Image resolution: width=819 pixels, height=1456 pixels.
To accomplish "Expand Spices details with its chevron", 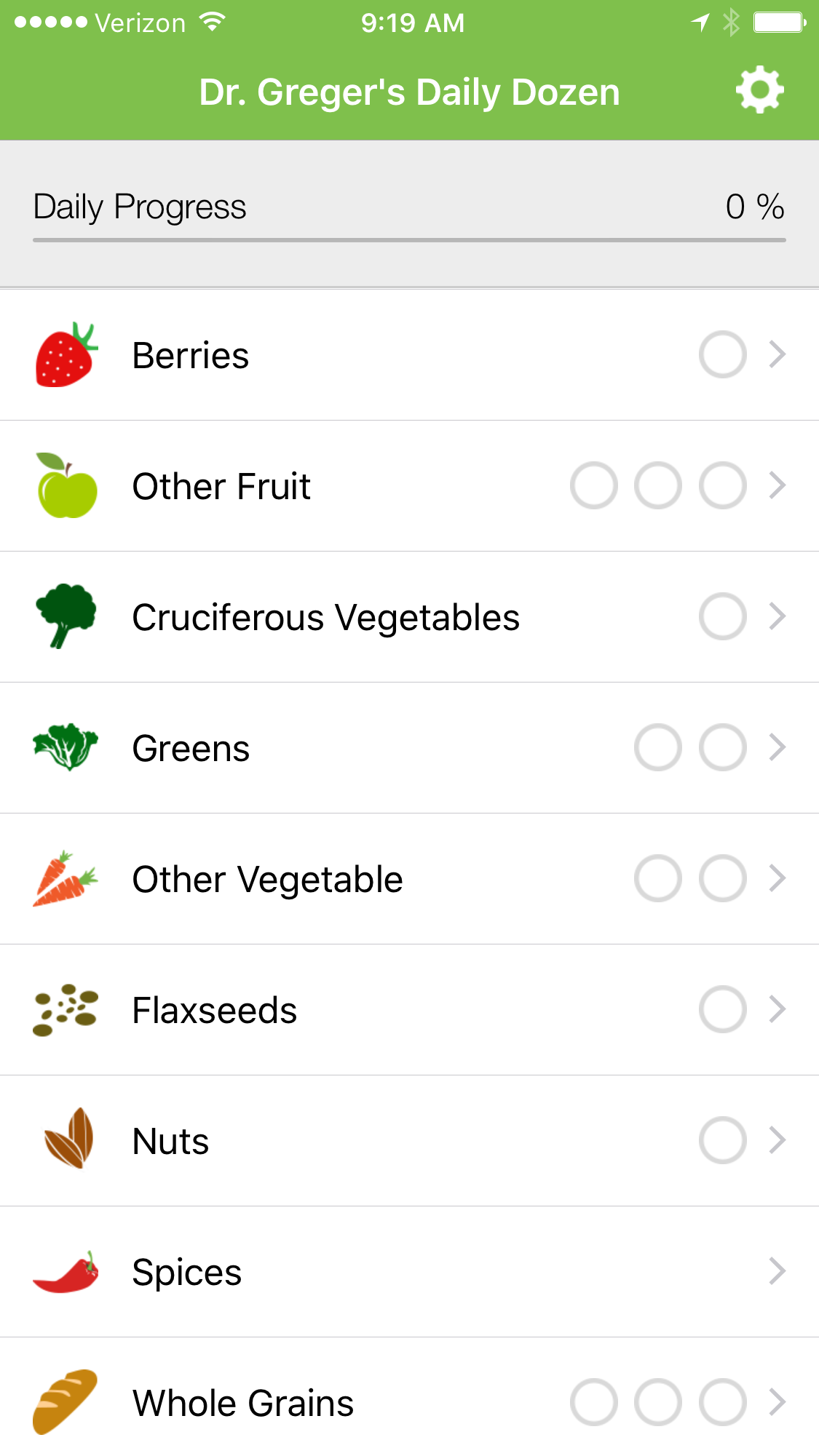I will [778, 1272].
